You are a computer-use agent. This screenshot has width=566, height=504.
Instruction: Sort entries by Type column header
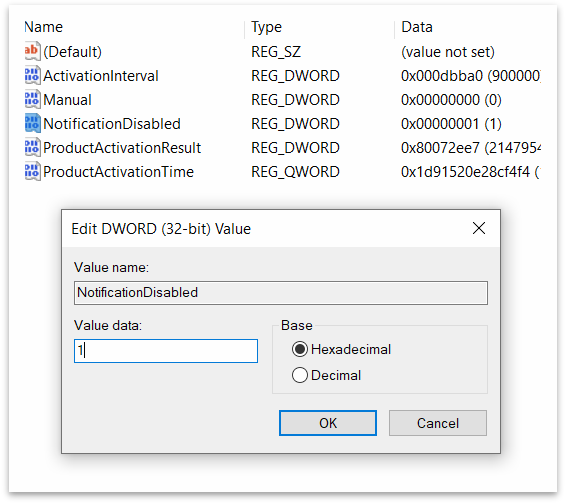pyautogui.click(x=266, y=27)
